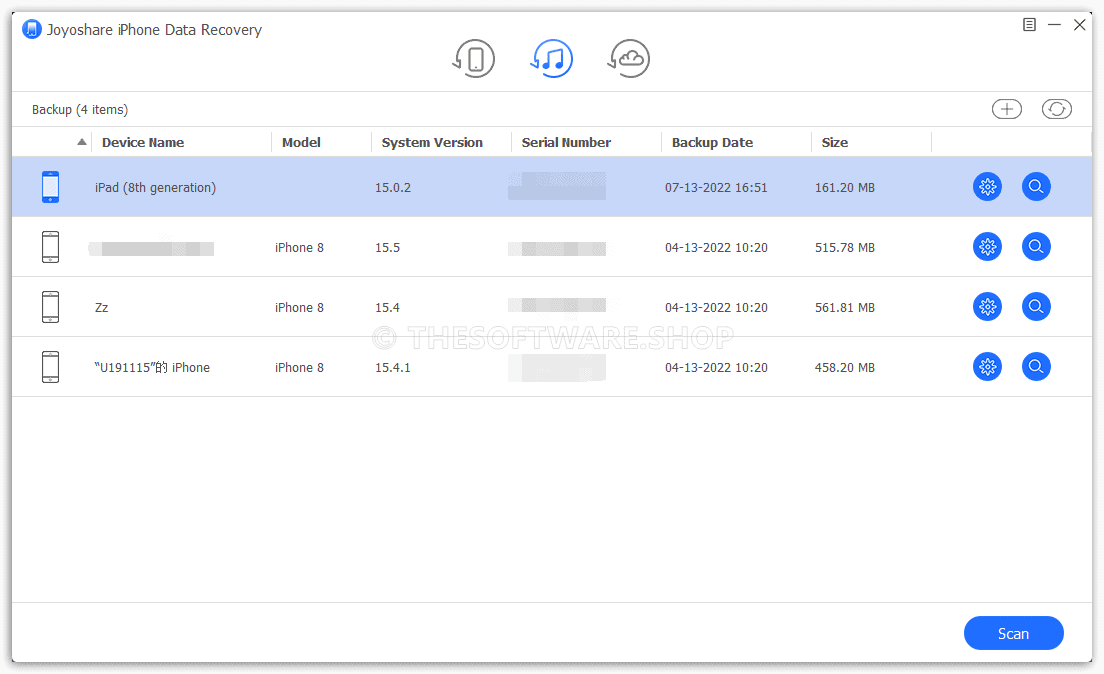Open settings gear for 458.20 MB backup
This screenshot has width=1104, height=674.
(x=988, y=366)
